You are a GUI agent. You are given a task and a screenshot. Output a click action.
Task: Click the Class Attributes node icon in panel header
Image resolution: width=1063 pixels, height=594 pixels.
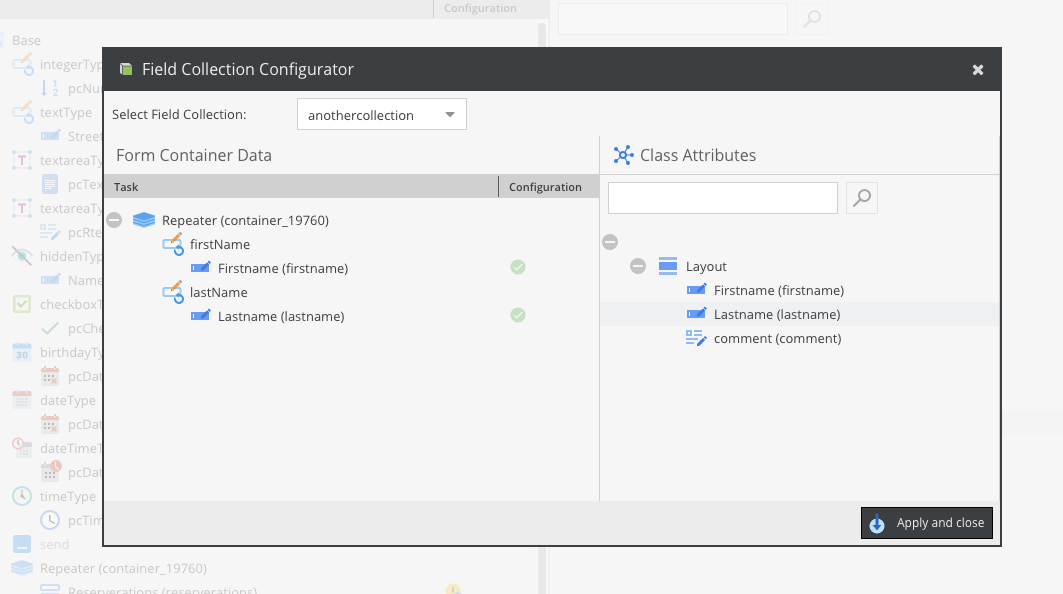tap(623, 155)
